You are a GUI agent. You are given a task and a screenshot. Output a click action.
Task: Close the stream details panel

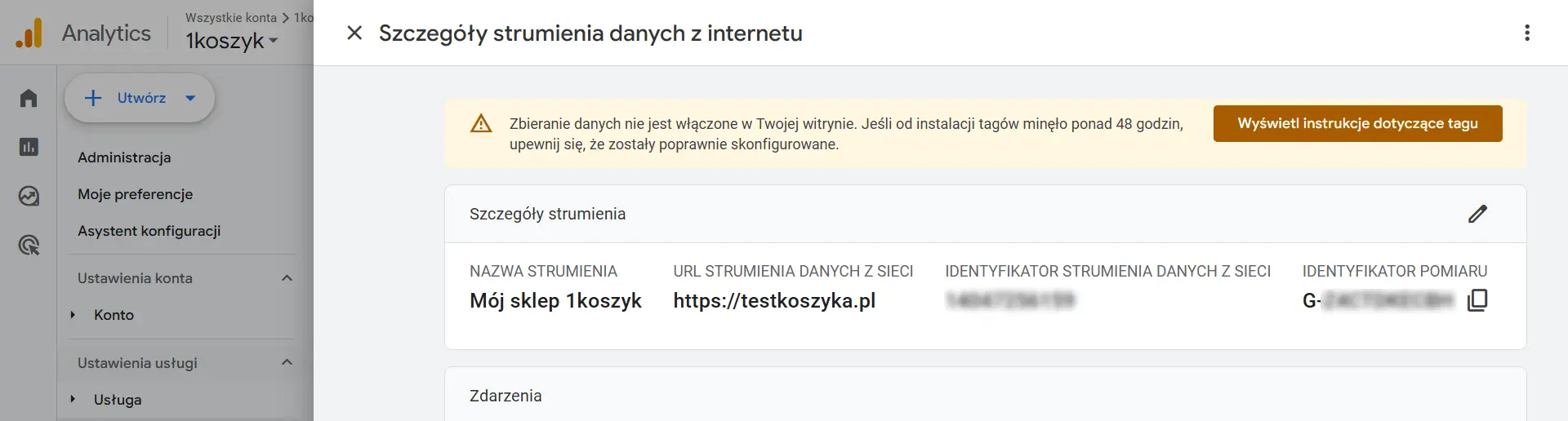click(354, 33)
